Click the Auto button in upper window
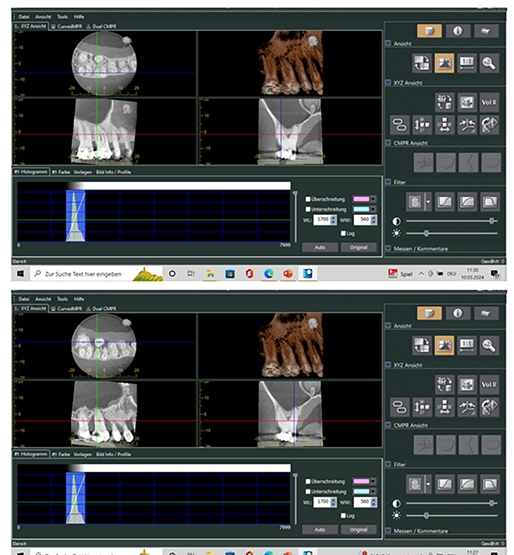This screenshot has height=555, width=514. pyautogui.click(x=320, y=247)
